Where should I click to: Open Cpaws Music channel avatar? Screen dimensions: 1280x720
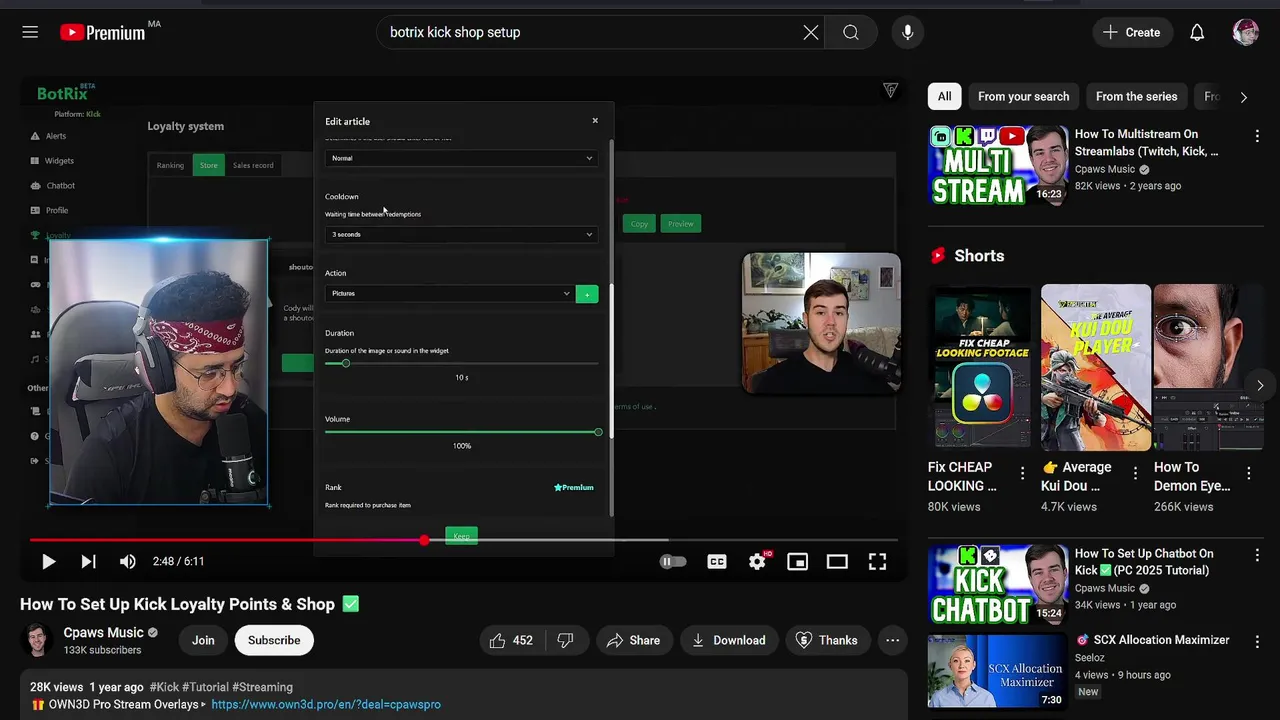[37, 640]
